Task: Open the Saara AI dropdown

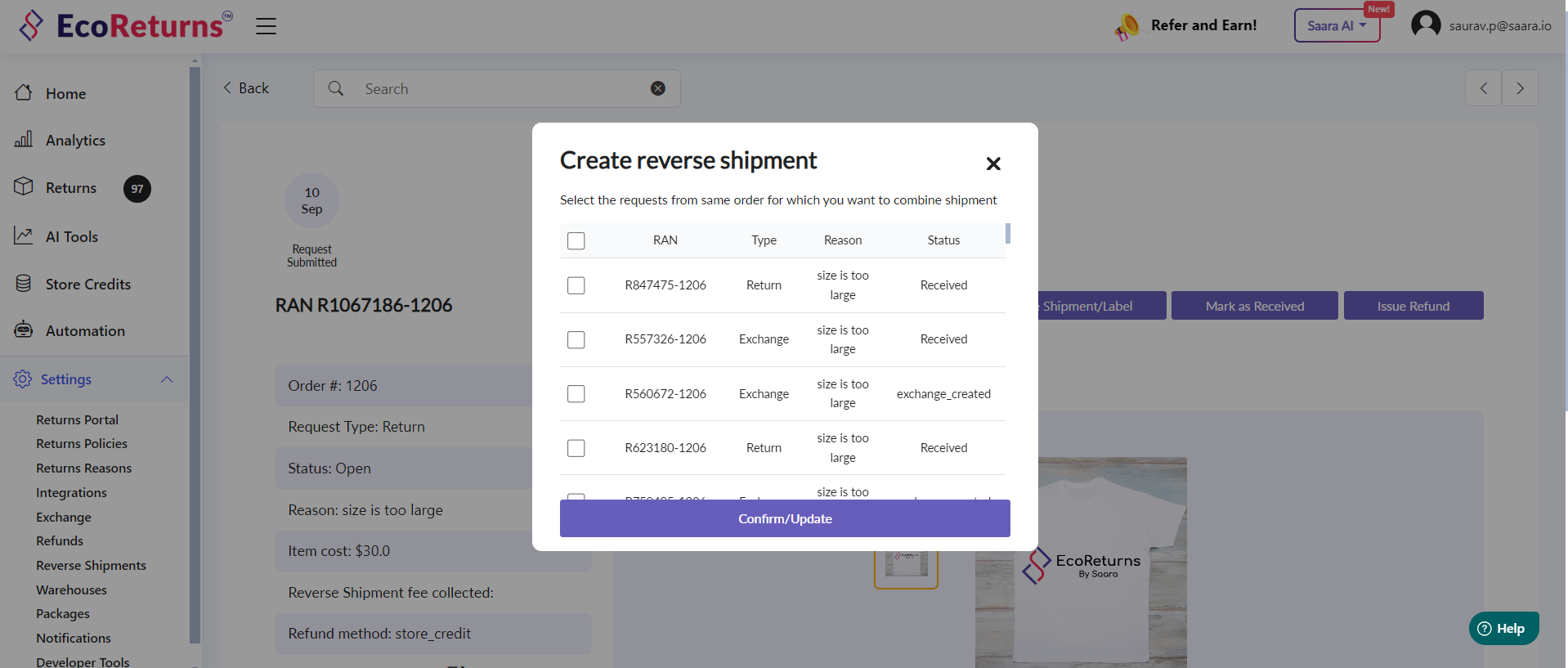Action: tap(1336, 26)
